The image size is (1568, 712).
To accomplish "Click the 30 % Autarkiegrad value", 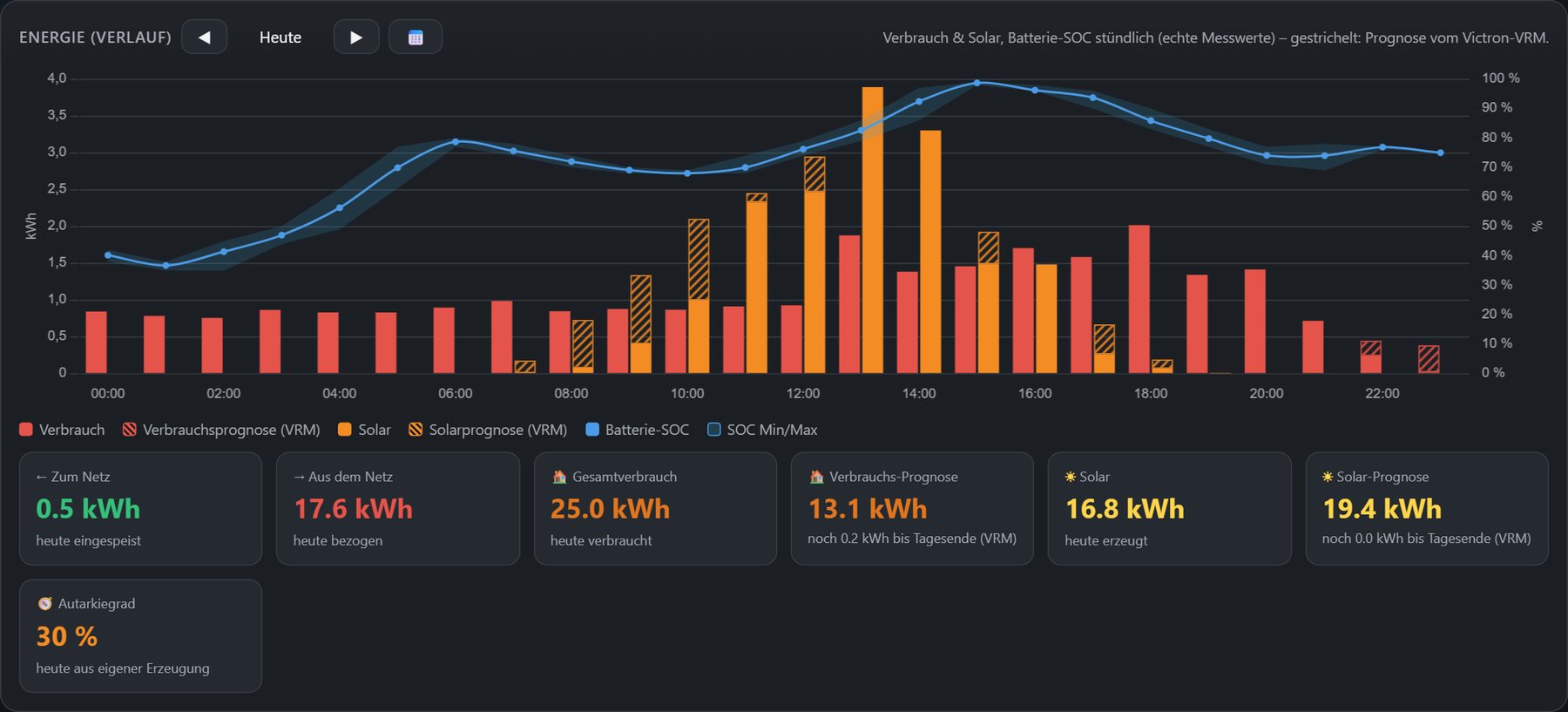I will click(x=67, y=636).
